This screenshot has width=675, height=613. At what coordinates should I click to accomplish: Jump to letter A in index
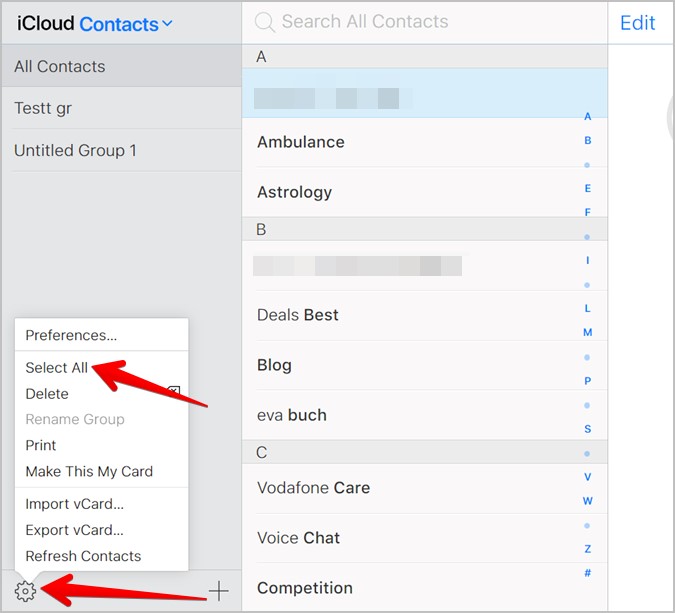point(588,116)
